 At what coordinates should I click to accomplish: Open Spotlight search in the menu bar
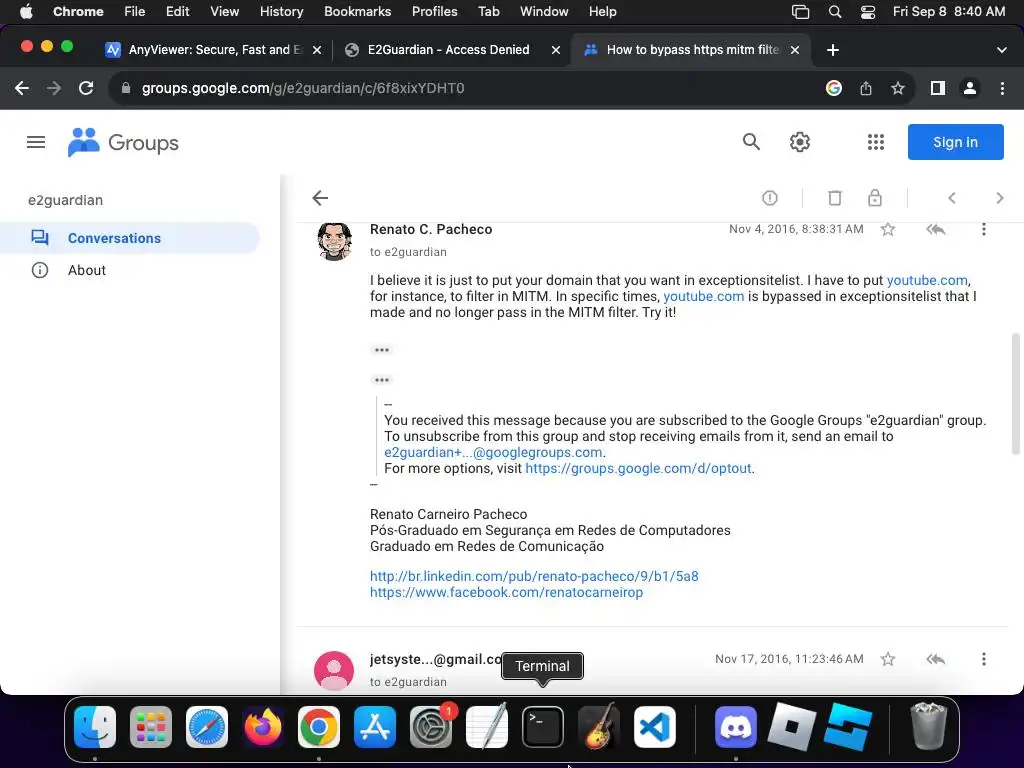pyautogui.click(x=835, y=11)
